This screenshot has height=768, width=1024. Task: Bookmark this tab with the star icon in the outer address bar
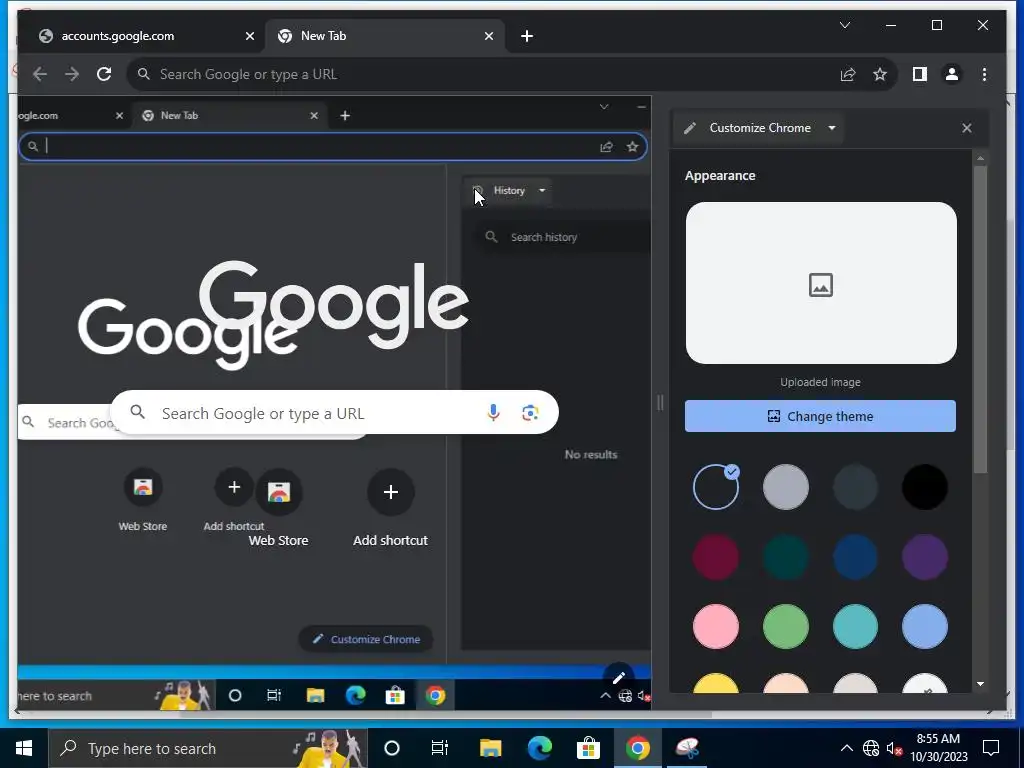pyautogui.click(x=880, y=74)
